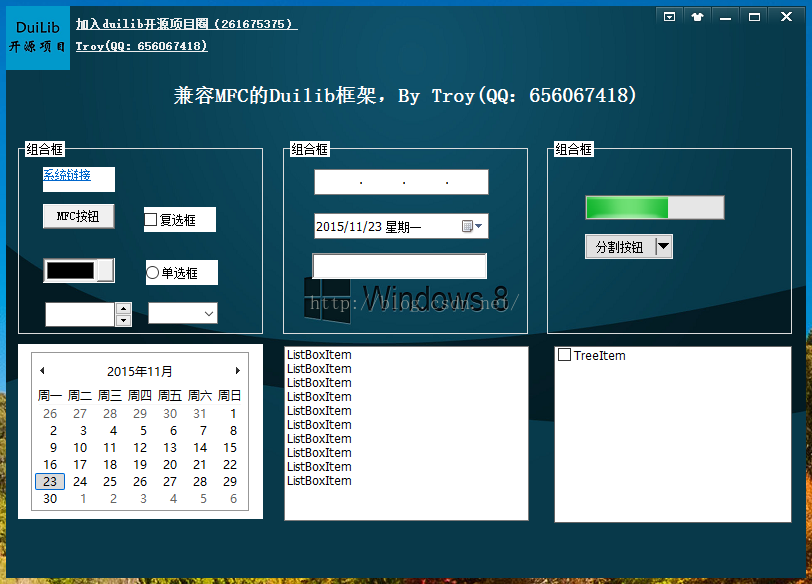Open the date picker calendar icon

coord(471,227)
